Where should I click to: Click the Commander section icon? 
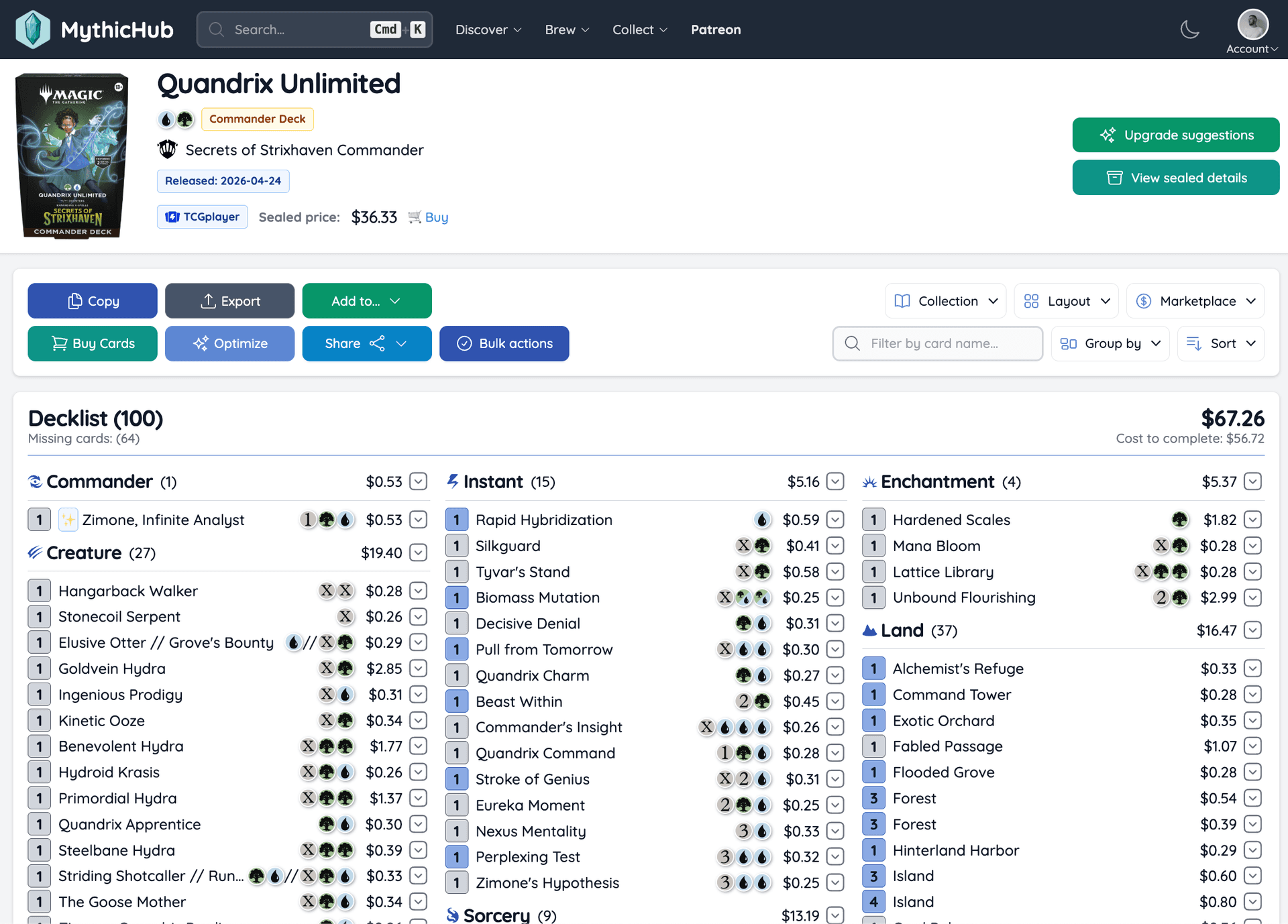35,481
